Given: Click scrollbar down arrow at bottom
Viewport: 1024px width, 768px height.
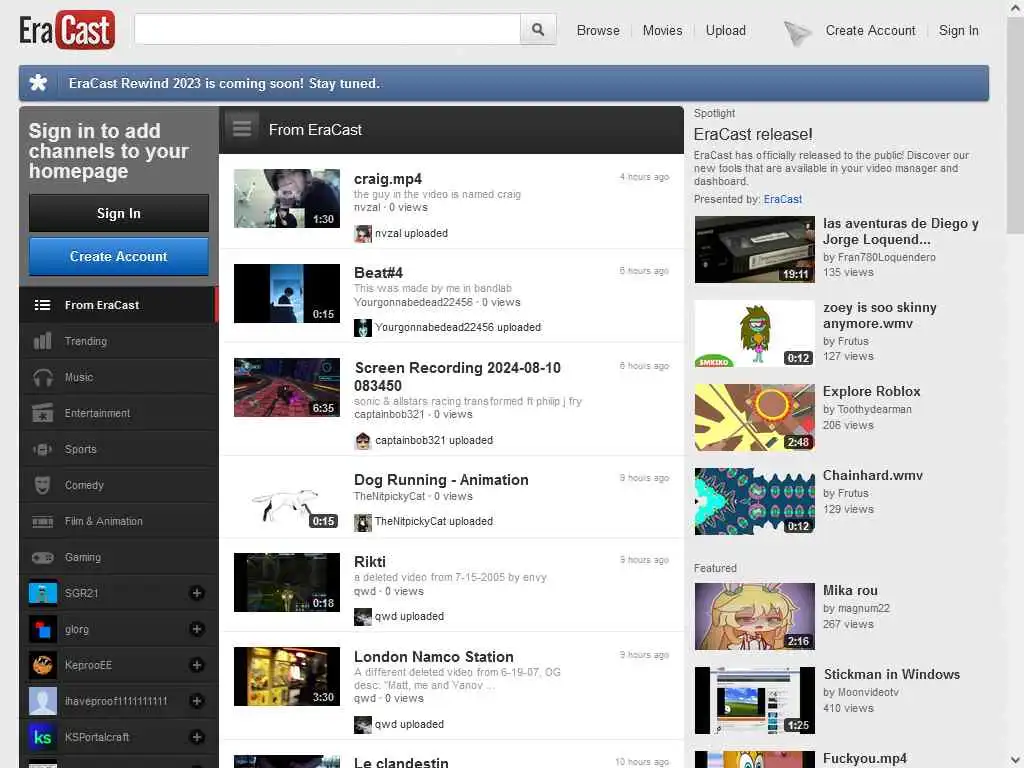Looking at the screenshot, I should (x=1014, y=760).
